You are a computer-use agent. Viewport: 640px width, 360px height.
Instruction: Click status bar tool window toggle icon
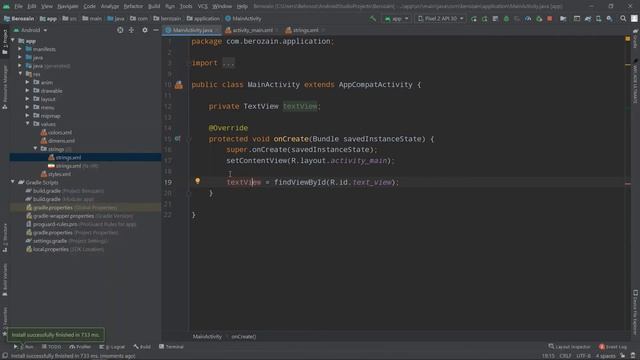pyautogui.click(x=5, y=356)
